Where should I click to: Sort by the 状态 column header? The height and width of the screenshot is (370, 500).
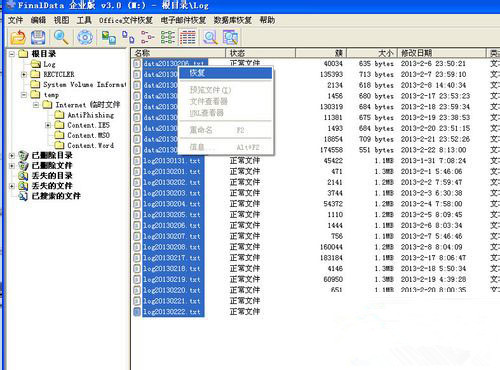260,53
